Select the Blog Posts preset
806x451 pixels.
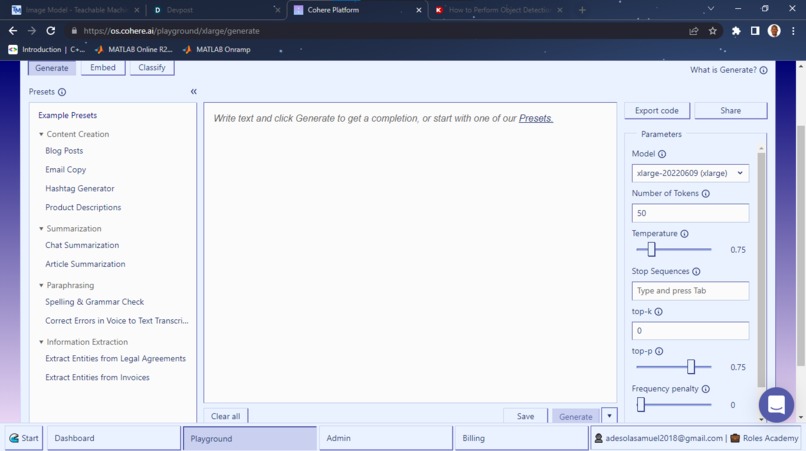coord(64,151)
